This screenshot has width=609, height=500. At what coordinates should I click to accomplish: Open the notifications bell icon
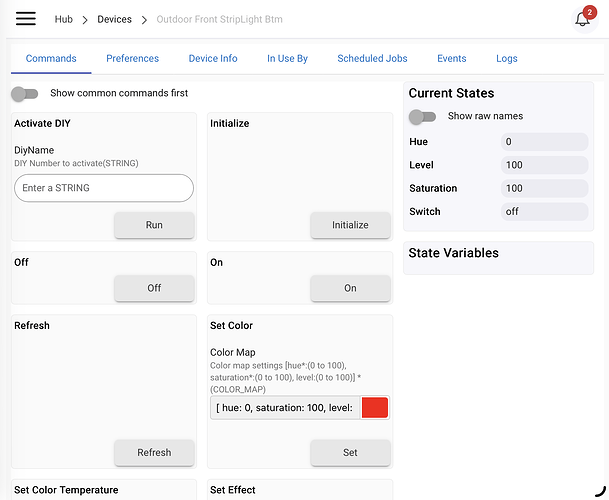pos(583,19)
